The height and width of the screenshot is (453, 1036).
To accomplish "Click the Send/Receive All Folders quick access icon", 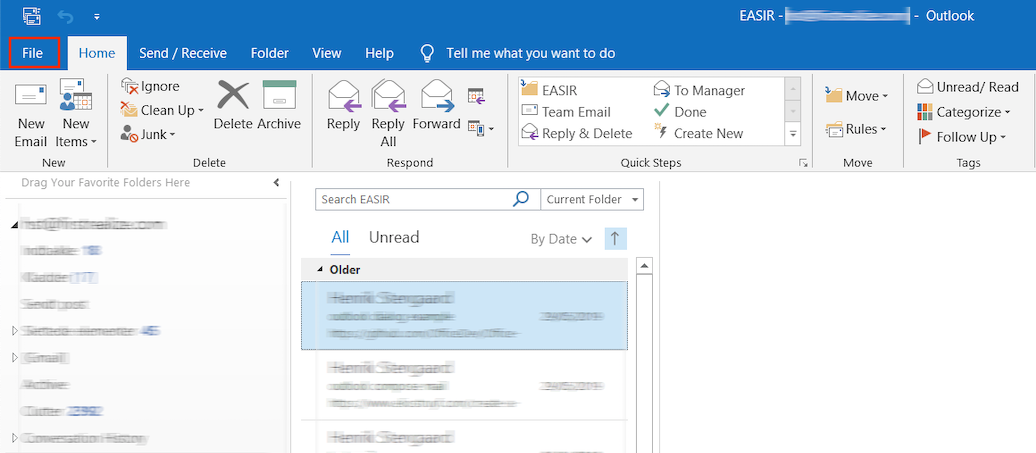I will [31, 15].
